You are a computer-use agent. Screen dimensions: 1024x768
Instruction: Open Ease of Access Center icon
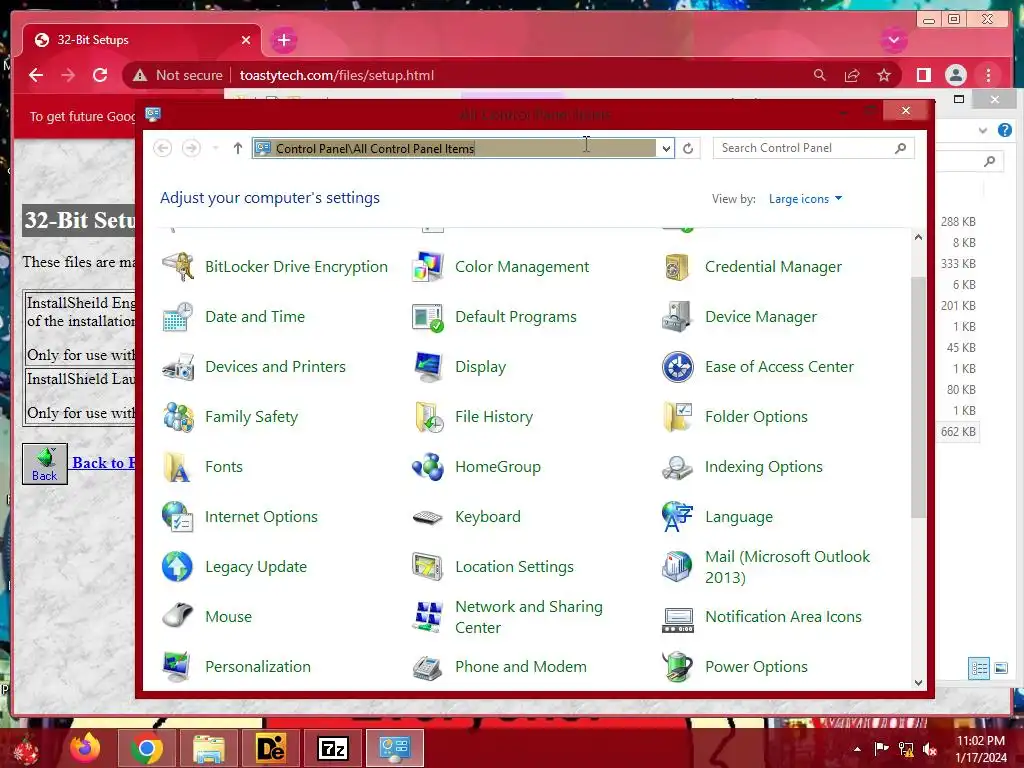pos(677,367)
